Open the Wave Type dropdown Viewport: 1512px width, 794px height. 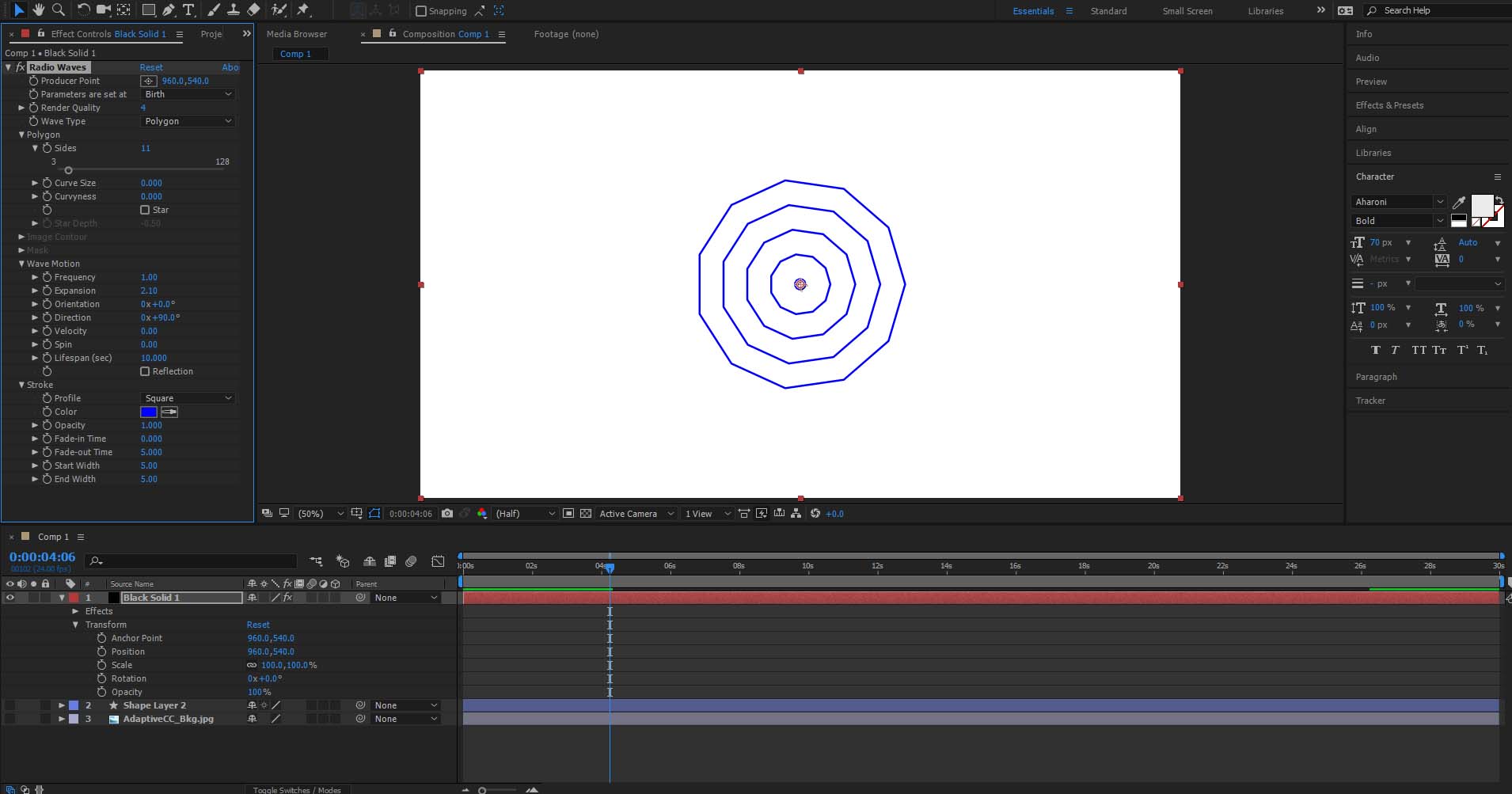tap(187, 121)
